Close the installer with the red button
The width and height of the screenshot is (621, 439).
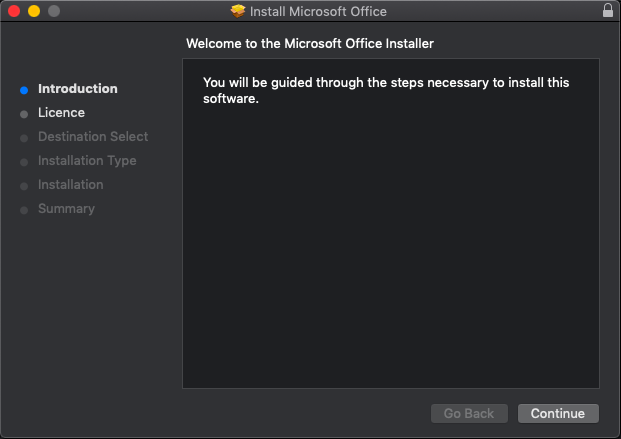click(14, 11)
